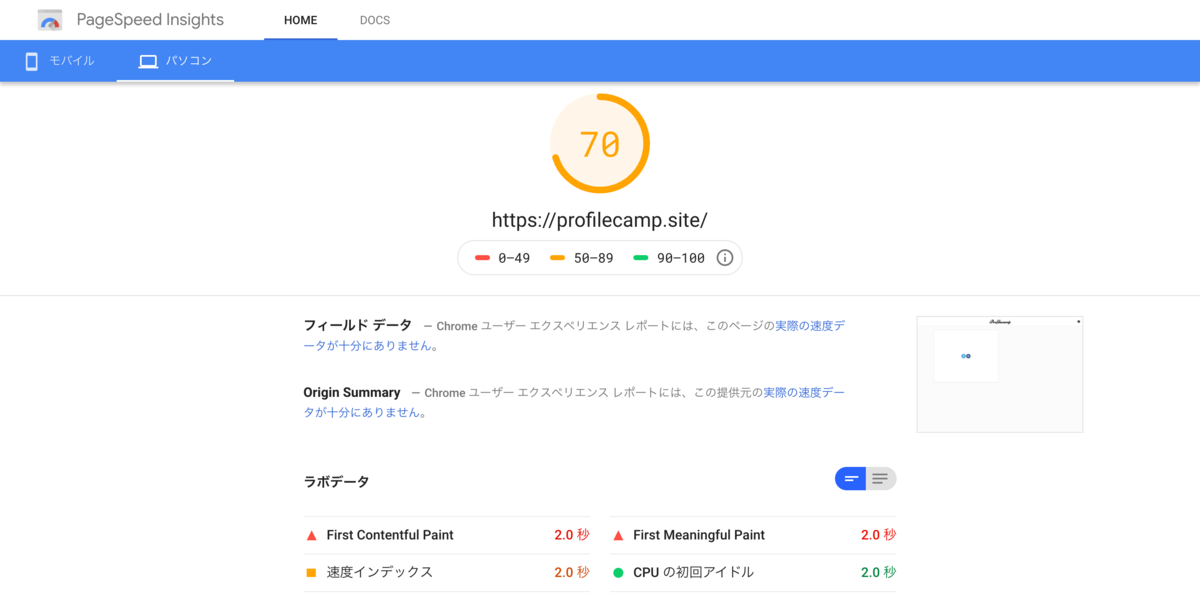Click the 2.0 秒 value for CPU の初回アイドル
The height and width of the screenshot is (597, 1200).
879,572
